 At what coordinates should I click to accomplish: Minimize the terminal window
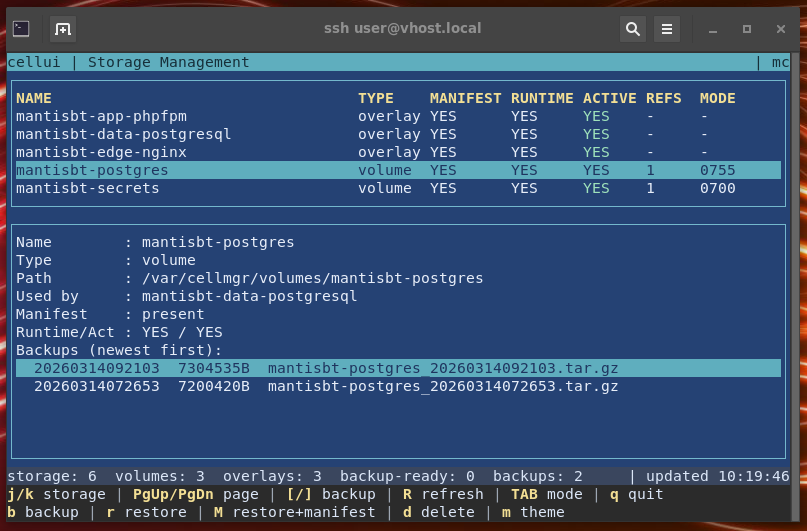click(712, 29)
